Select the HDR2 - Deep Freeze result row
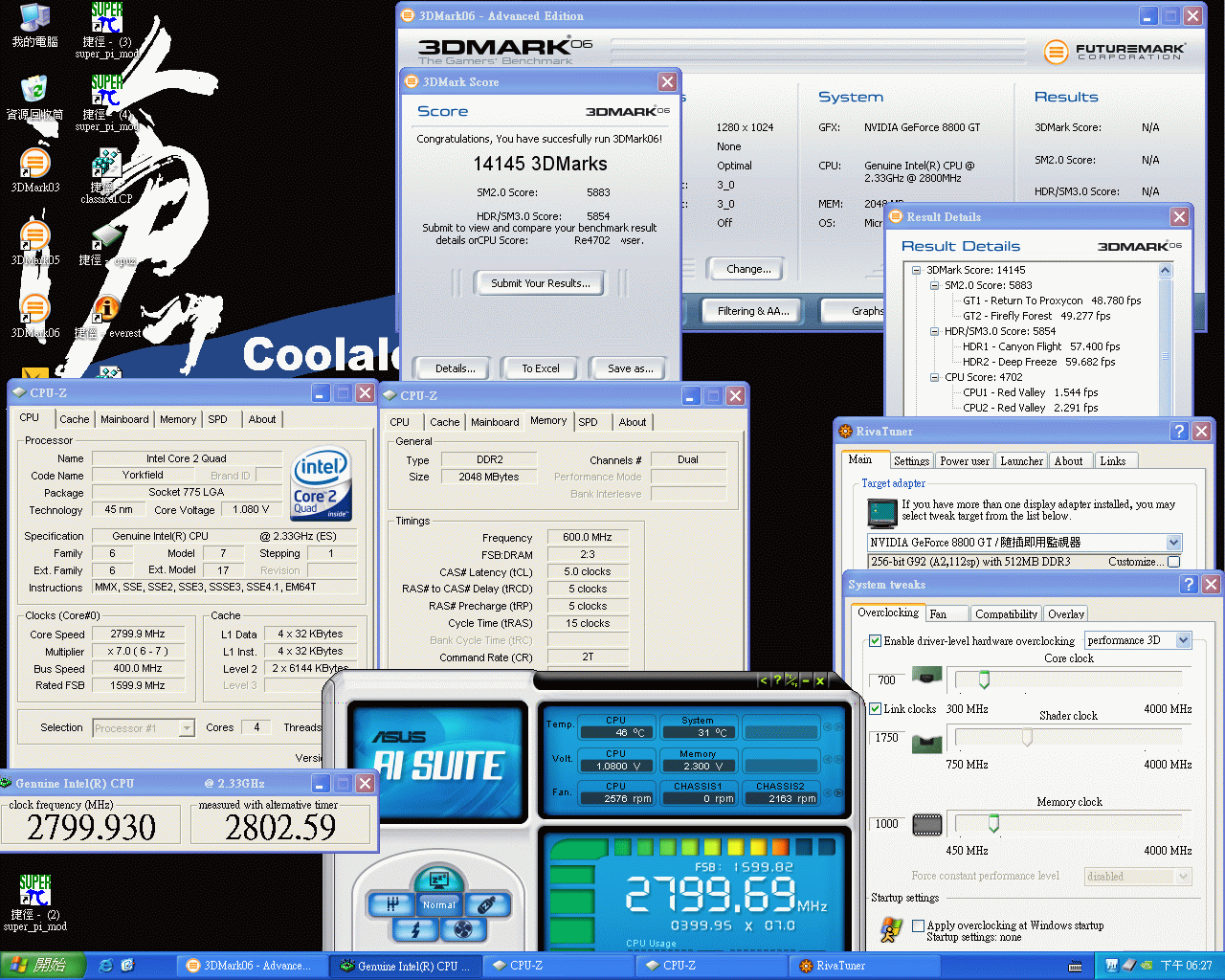 click(x=1038, y=362)
